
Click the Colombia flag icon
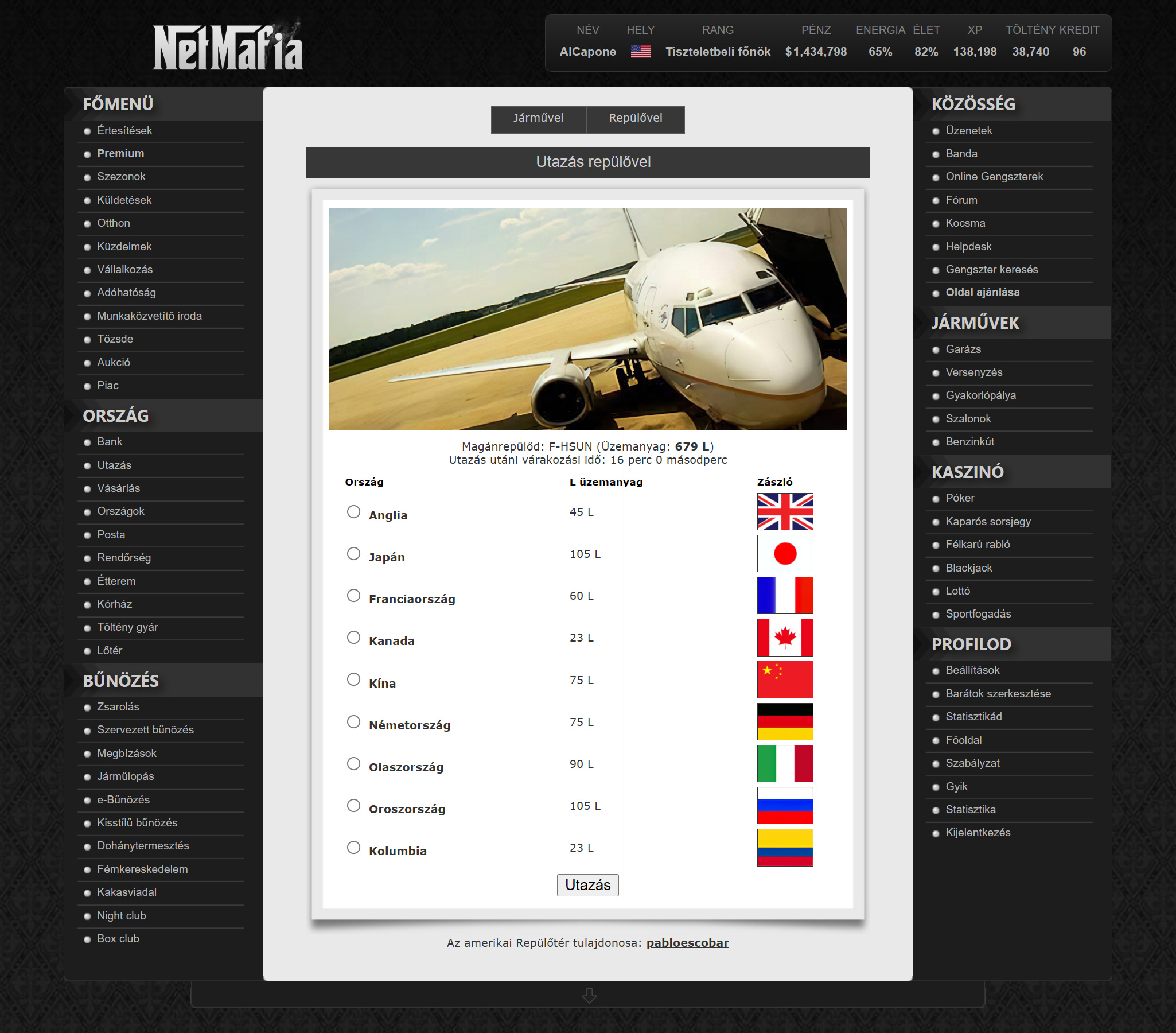pyautogui.click(x=784, y=848)
